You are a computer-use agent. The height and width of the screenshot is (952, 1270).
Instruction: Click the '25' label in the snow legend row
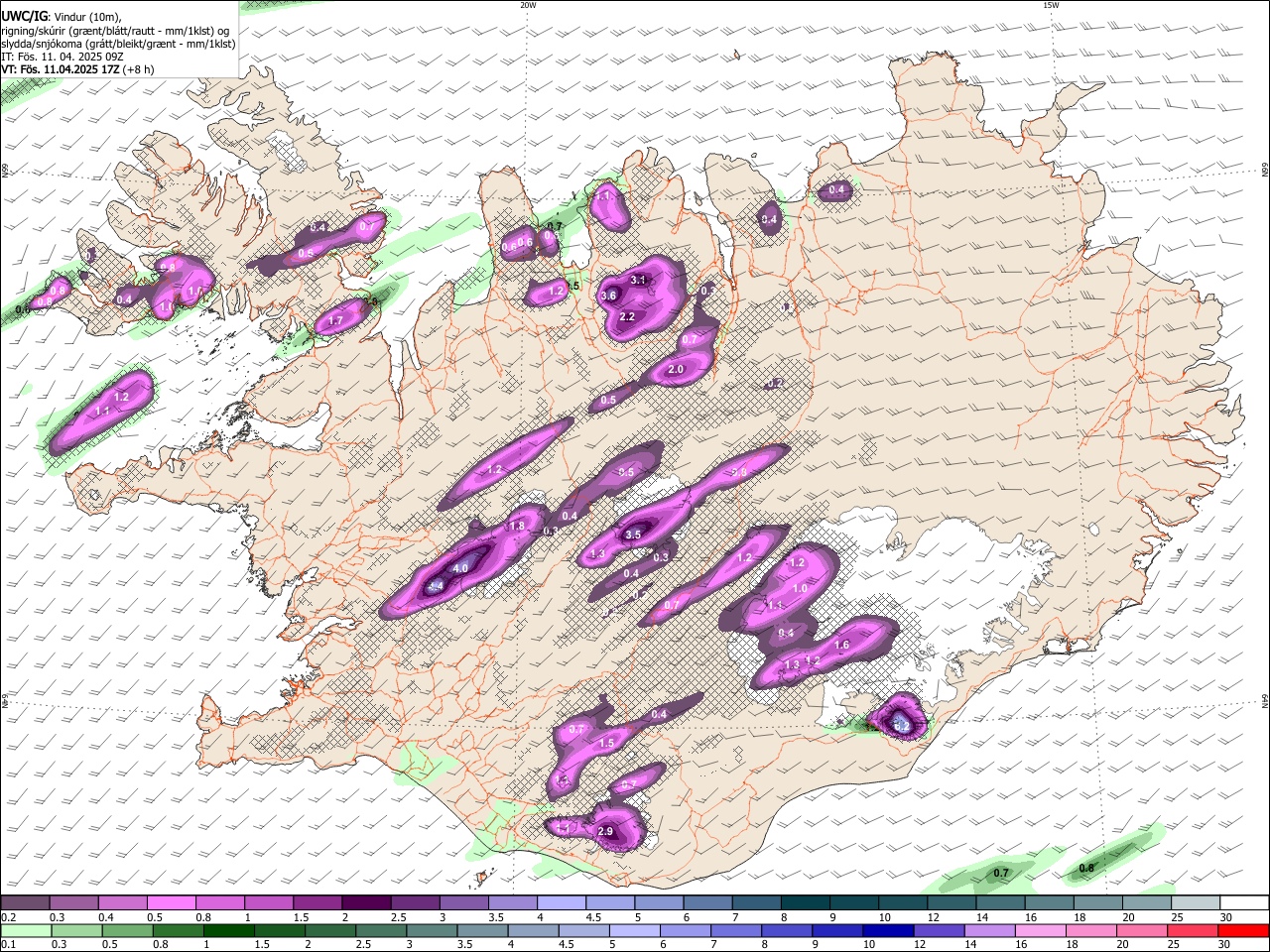click(x=1177, y=916)
